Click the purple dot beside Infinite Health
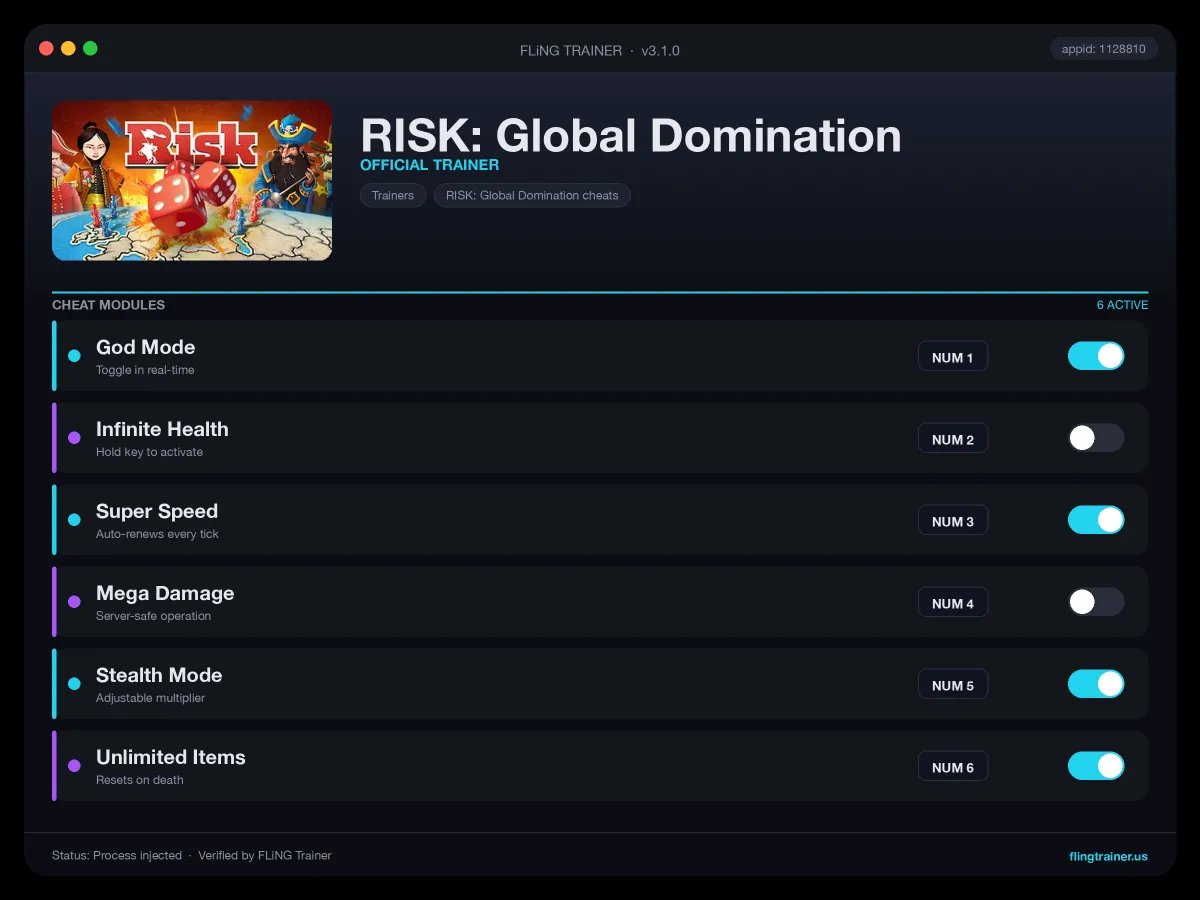 coord(74,437)
